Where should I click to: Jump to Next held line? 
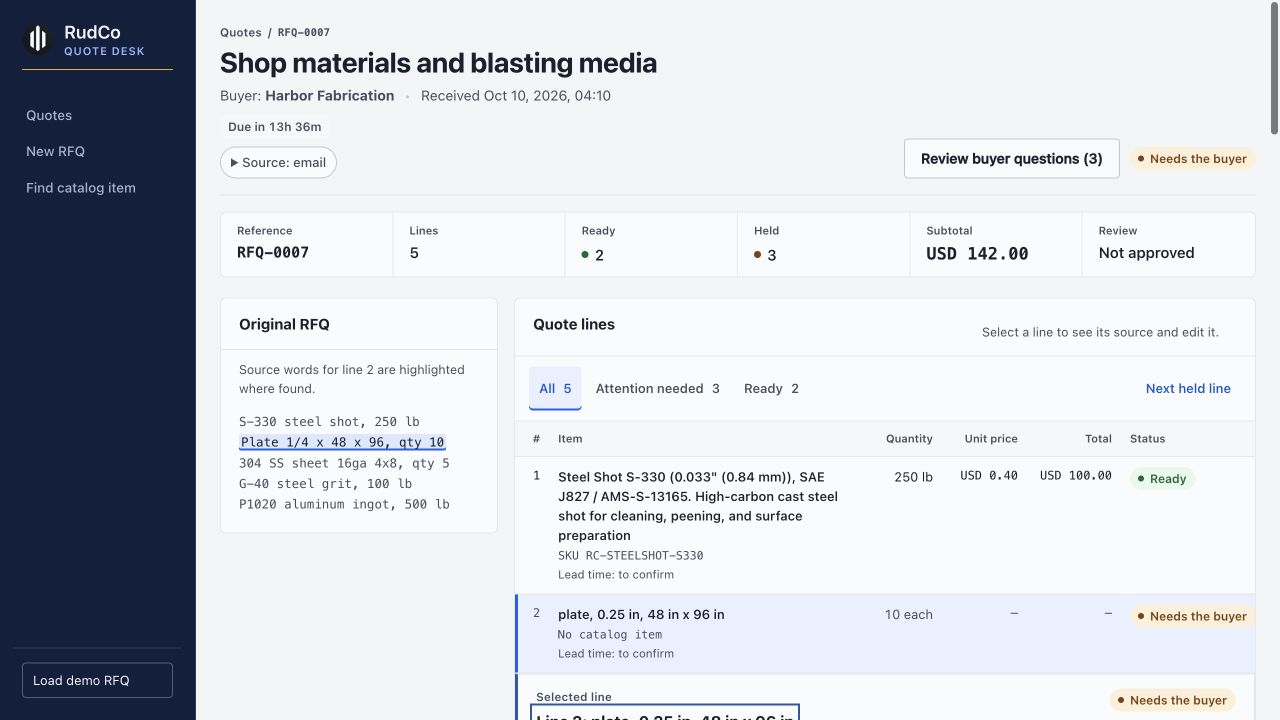click(x=1188, y=388)
